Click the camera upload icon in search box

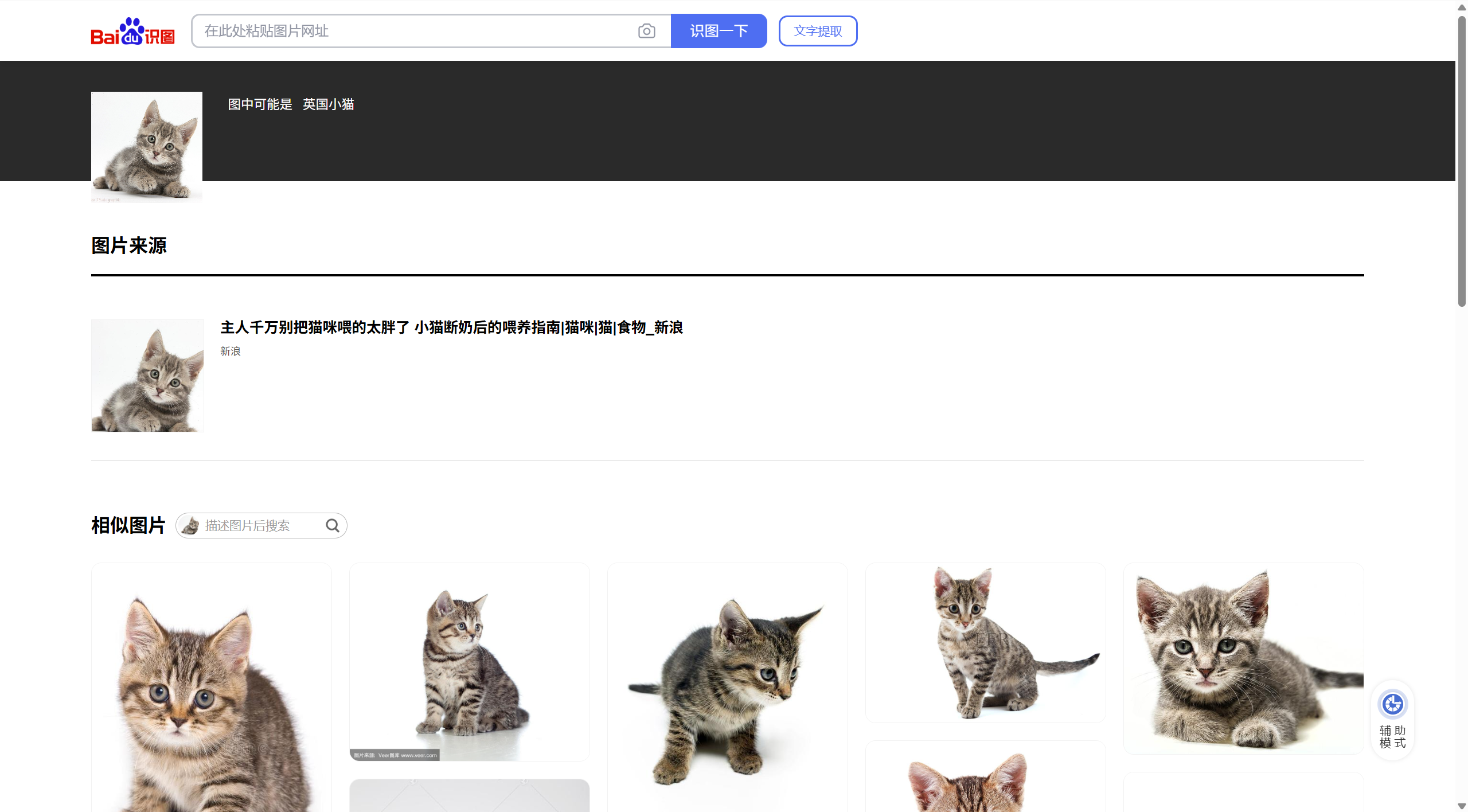pyautogui.click(x=646, y=31)
